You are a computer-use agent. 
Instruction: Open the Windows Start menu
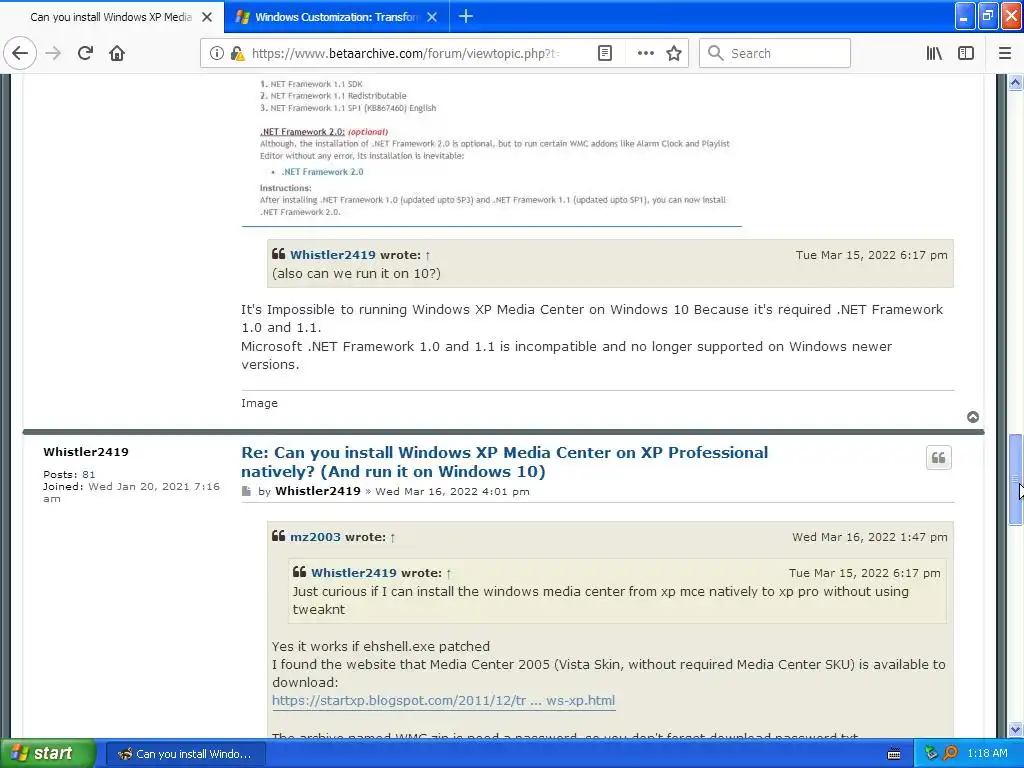[47, 754]
